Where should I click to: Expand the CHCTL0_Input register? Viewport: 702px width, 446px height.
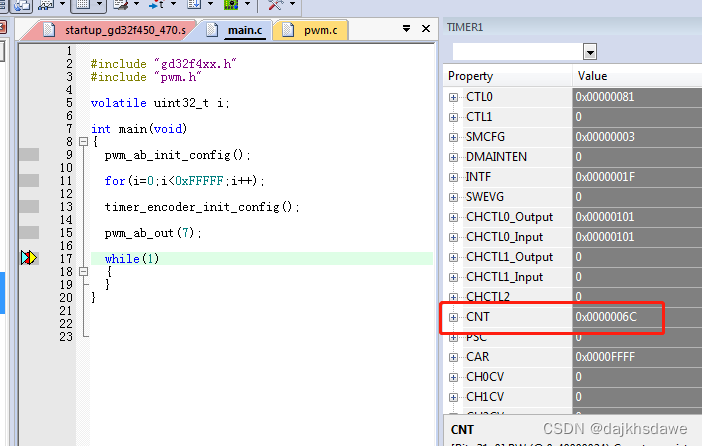tap(453, 237)
